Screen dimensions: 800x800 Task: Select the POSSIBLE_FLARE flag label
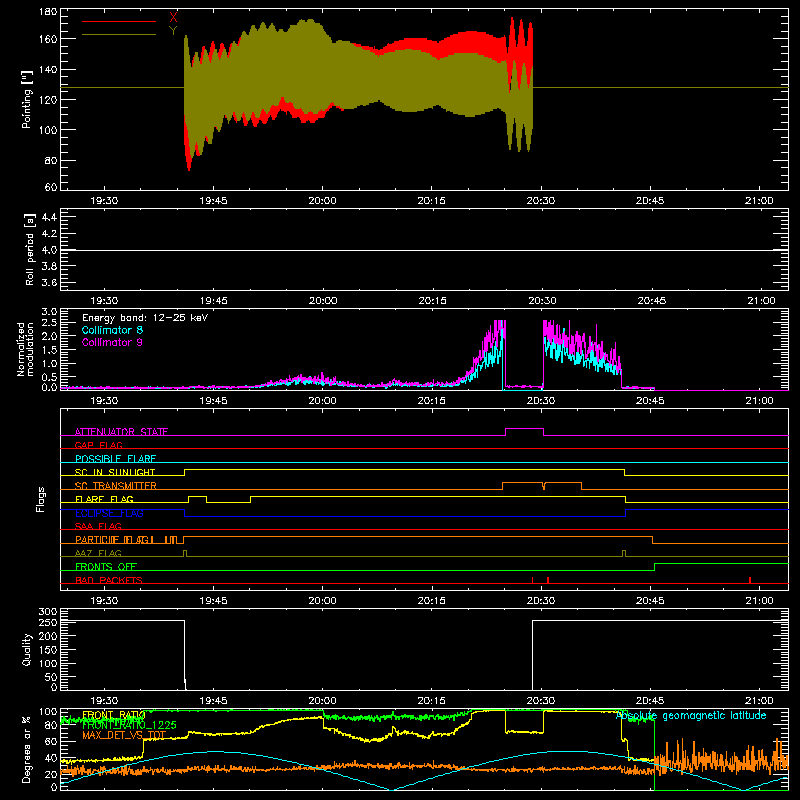pyautogui.click(x=115, y=459)
